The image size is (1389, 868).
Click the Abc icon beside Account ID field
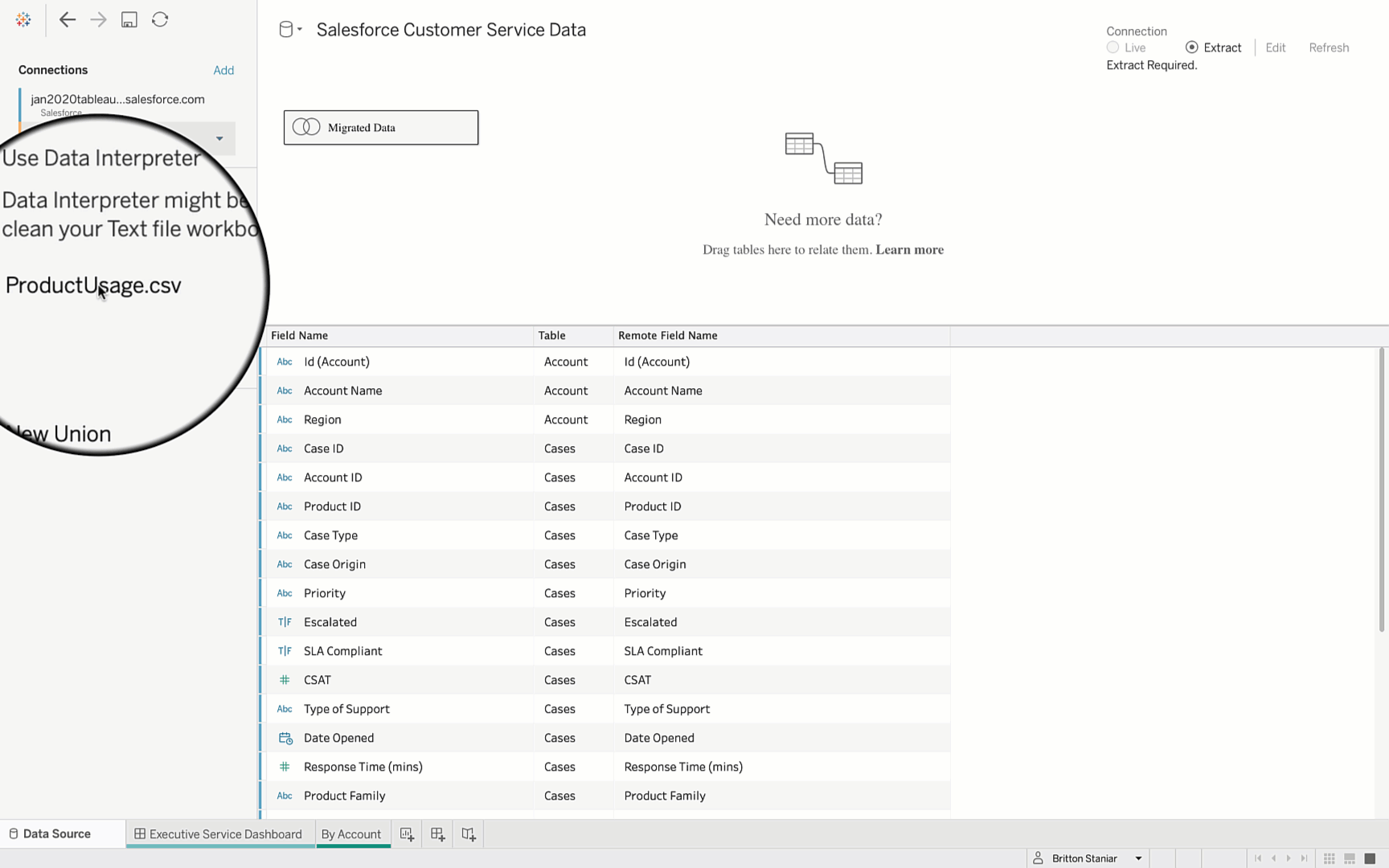click(x=285, y=477)
